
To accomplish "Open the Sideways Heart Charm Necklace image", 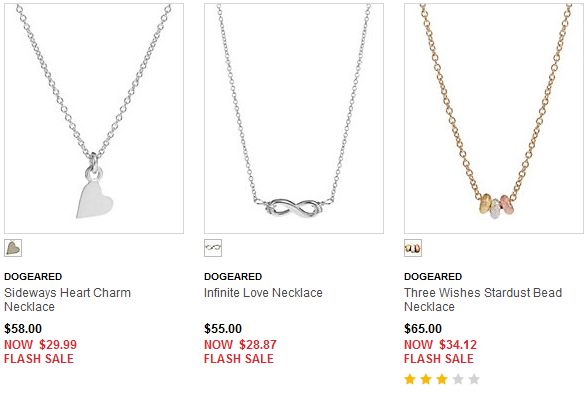I will (x=94, y=118).
